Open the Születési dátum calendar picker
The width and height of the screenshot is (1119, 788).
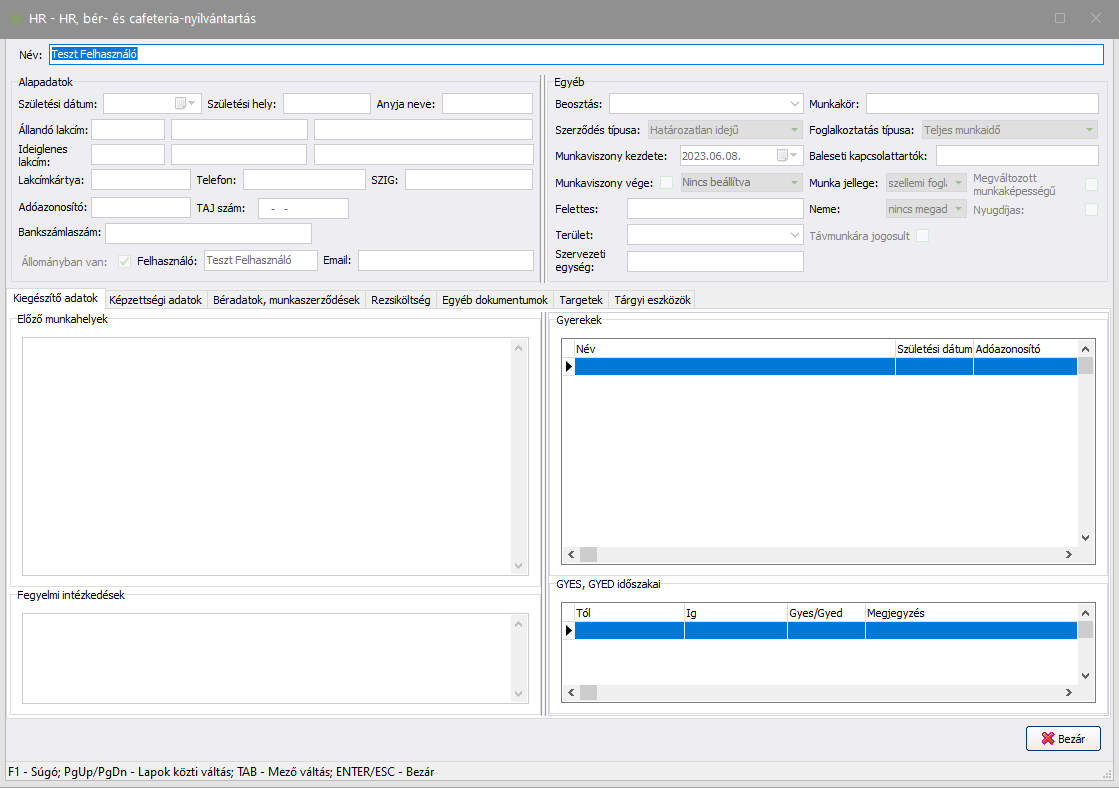click(x=191, y=103)
